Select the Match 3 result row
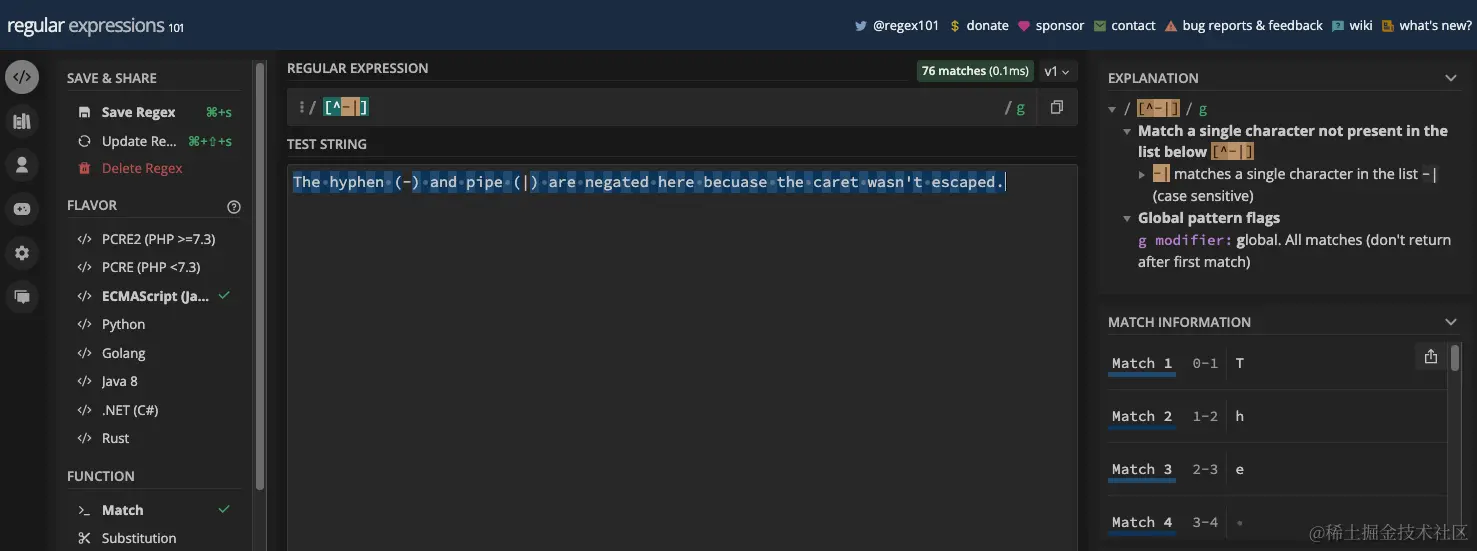The image size is (1477, 551). 1276,469
